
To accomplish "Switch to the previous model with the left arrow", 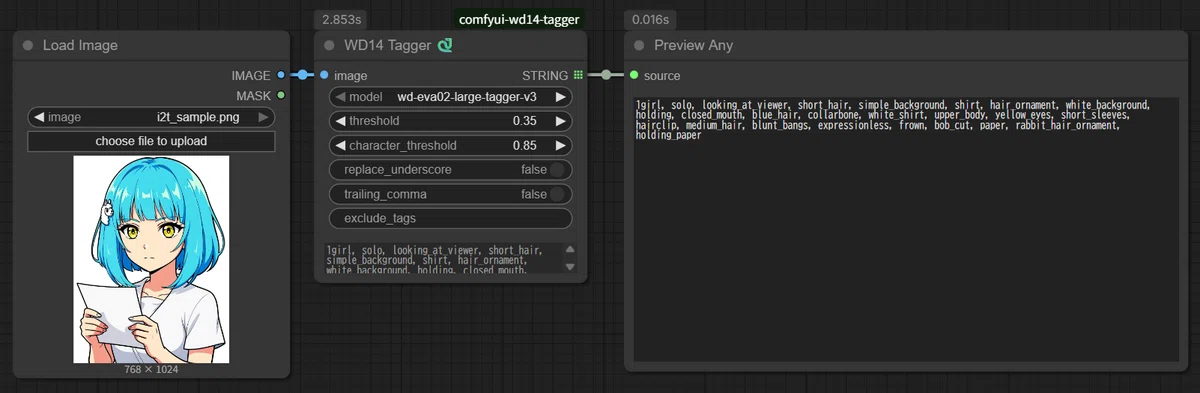I will tap(340, 97).
